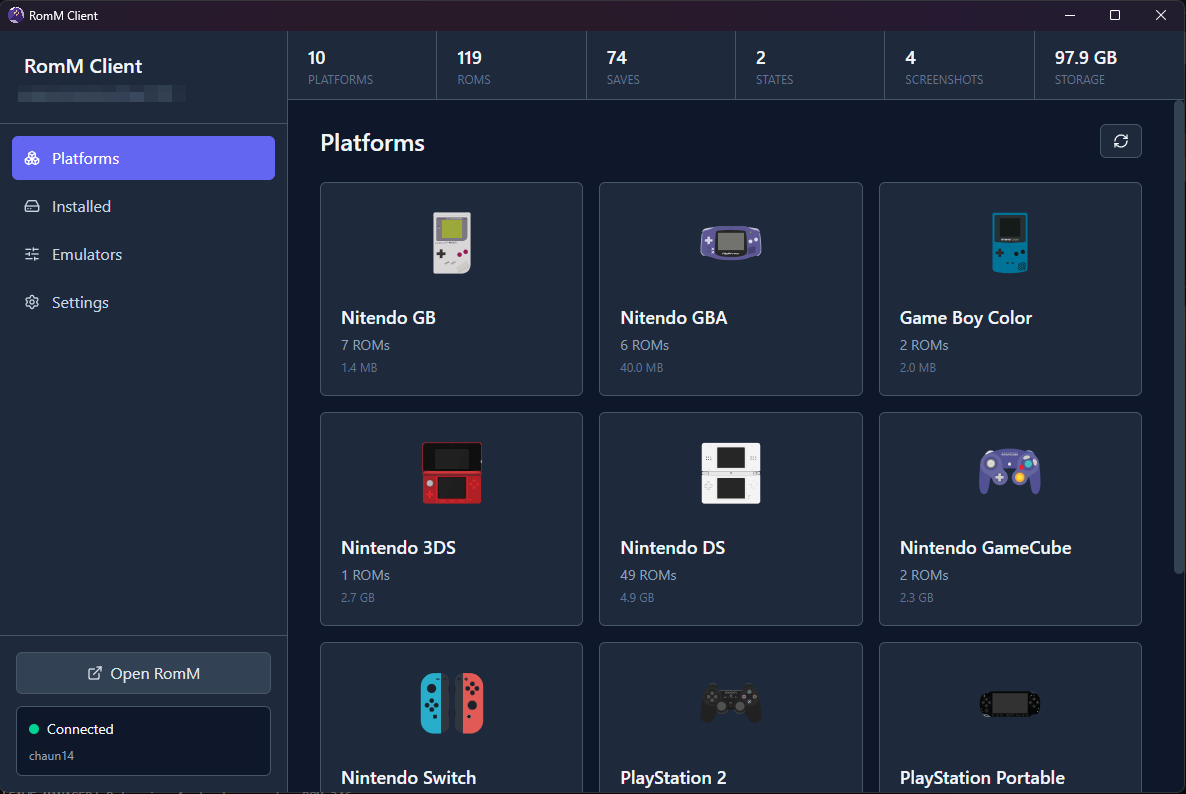Select the PlayStation Portable card title
The height and width of the screenshot is (794, 1186).
[x=983, y=777]
